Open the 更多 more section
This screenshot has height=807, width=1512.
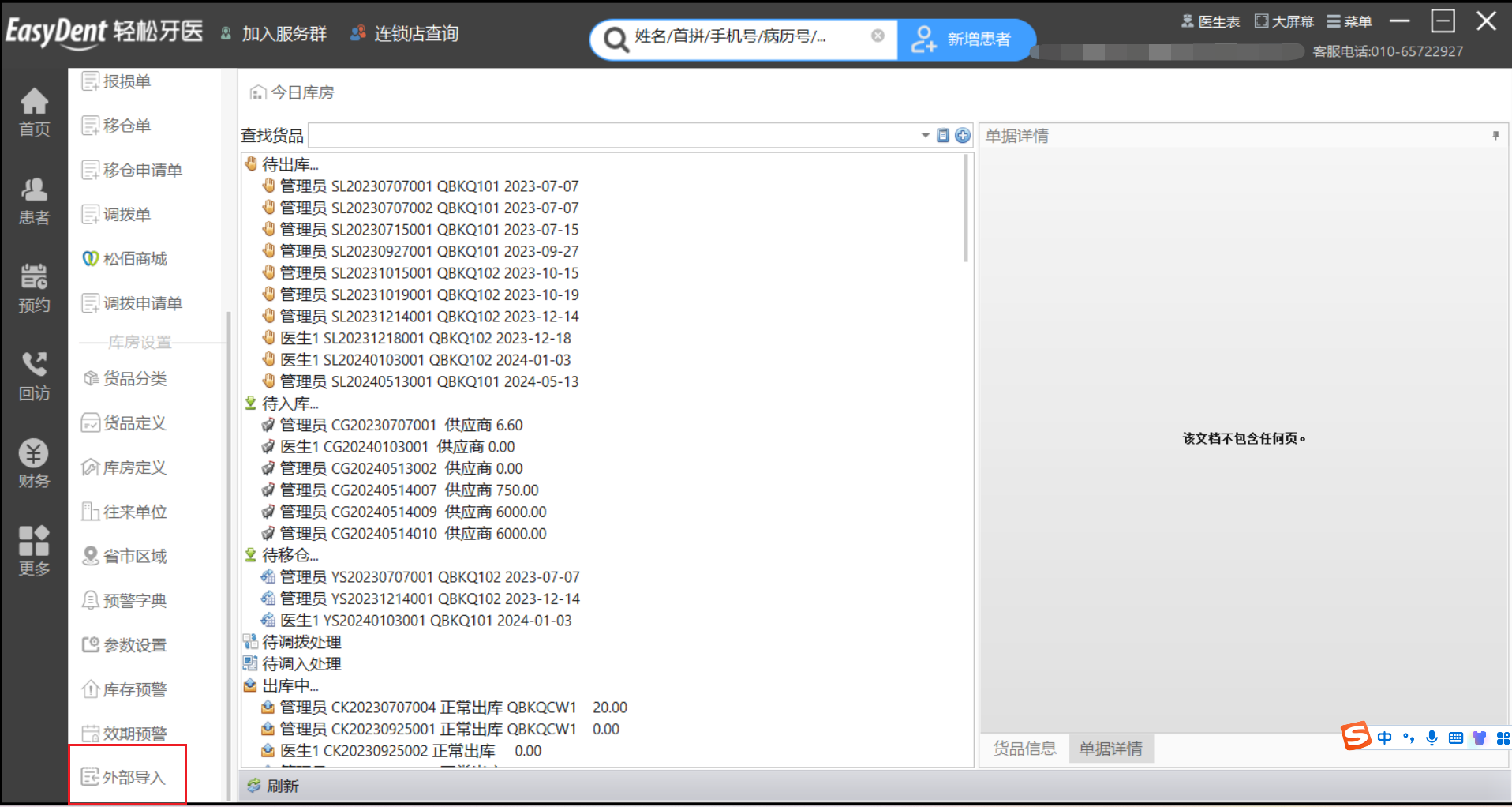pyautogui.click(x=34, y=552)
